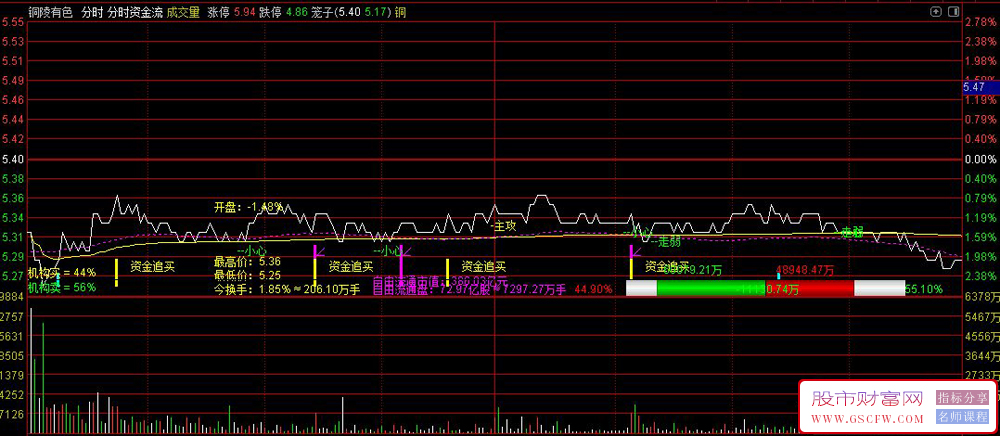Click the 5.53 price on left axis
The width and height of the screenshot is (1000, 436).
coord(13,41)
